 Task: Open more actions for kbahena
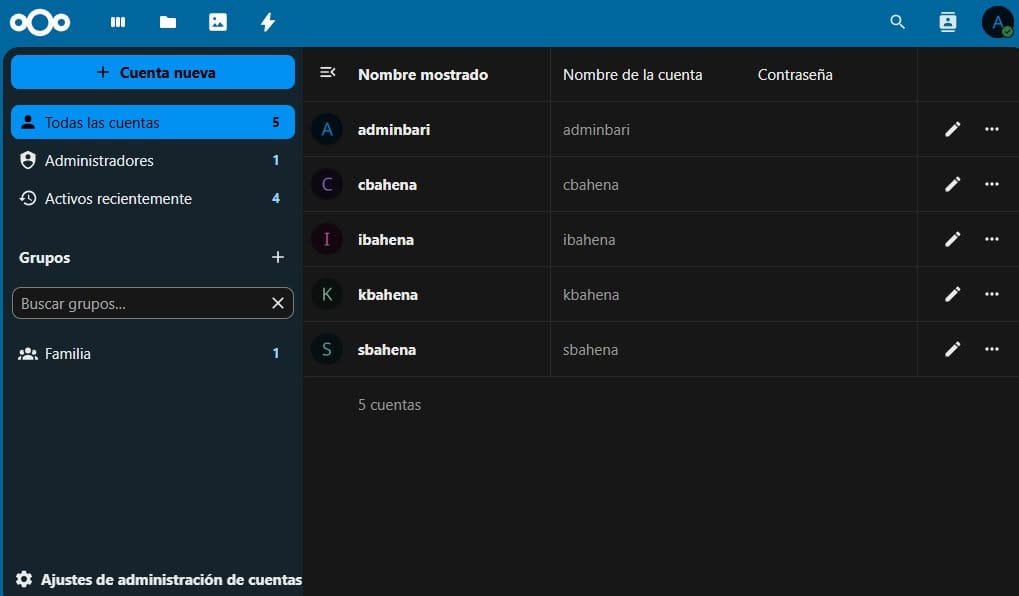(992, 294)
